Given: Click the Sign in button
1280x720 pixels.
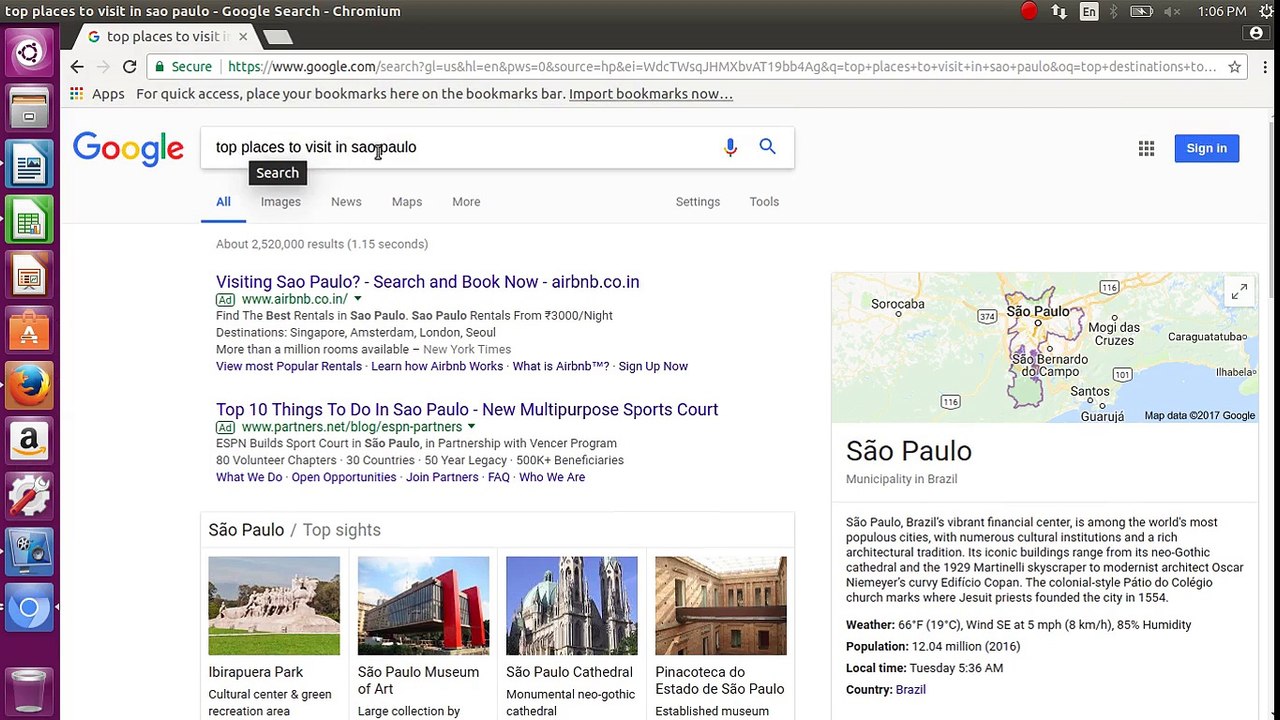Looking at the screenshot, I should pyautogui.click(x=1207, y=148).
